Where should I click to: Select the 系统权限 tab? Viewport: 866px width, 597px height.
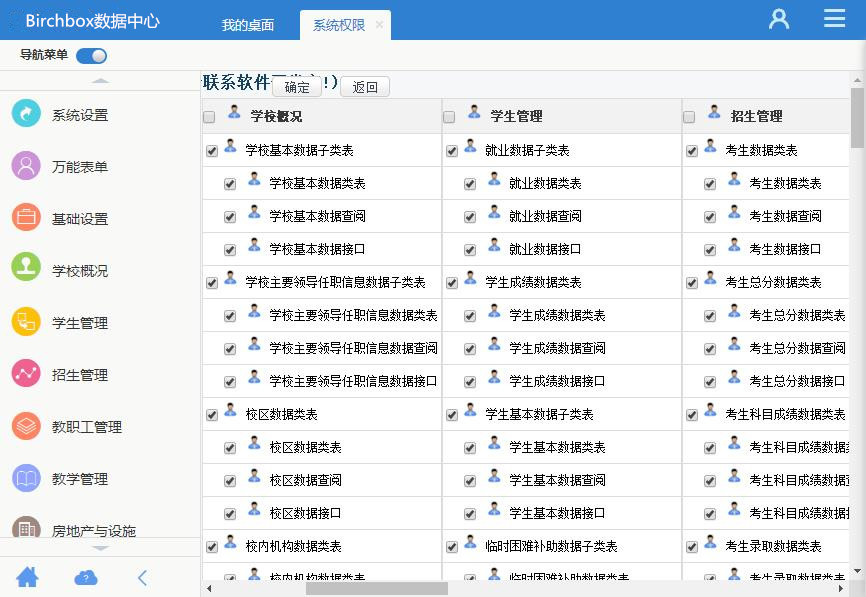(339, 25)
